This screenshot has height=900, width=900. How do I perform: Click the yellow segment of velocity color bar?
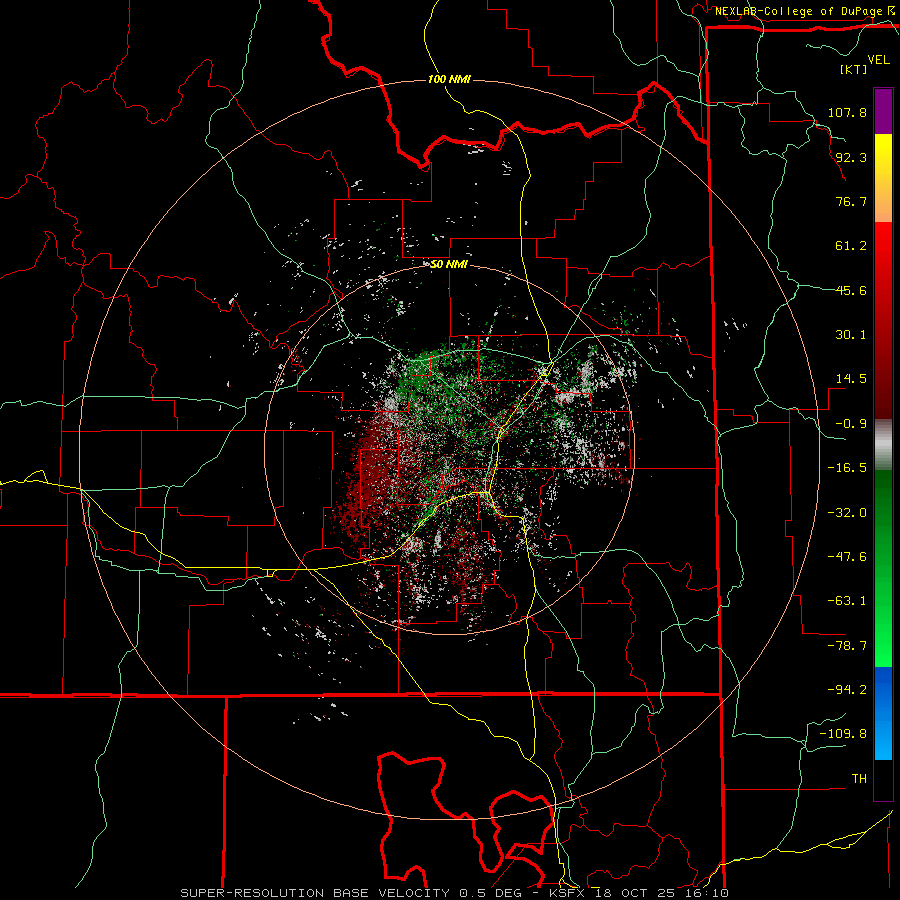pyautogui.click(x=883, y=178)
